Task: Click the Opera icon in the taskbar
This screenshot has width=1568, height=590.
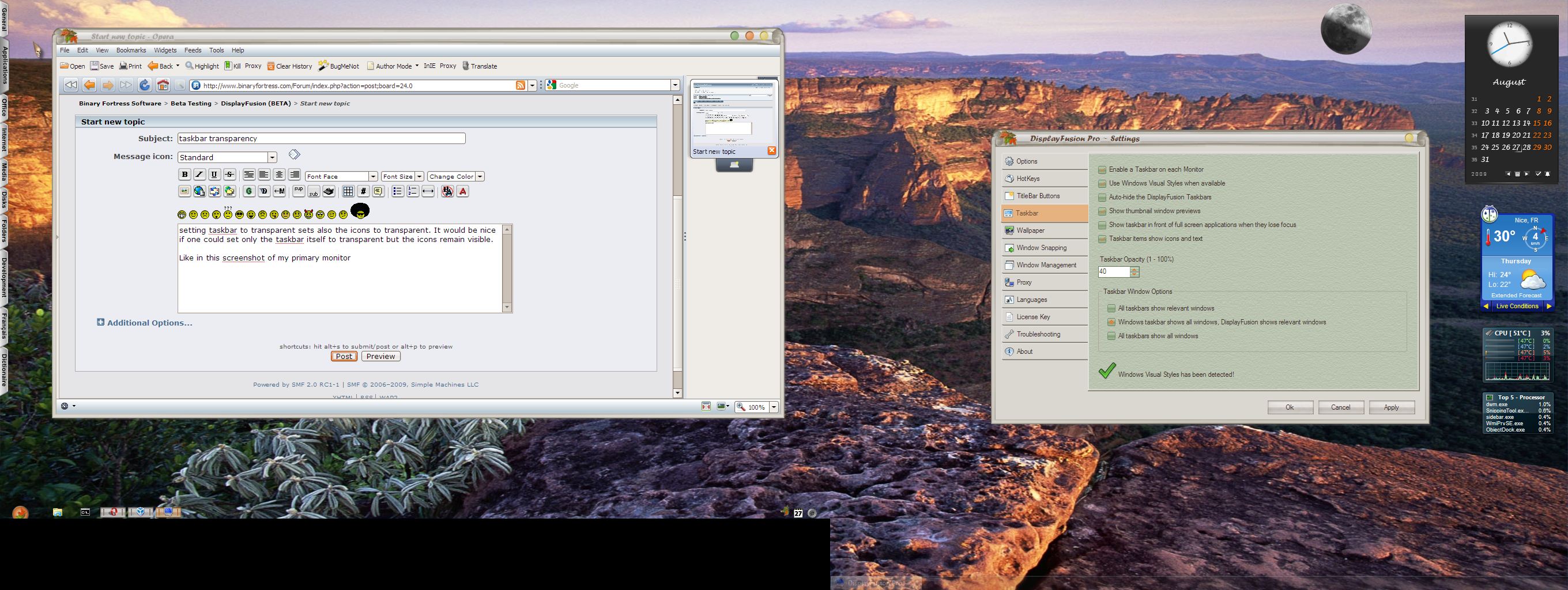Action: click(x=113, y=512)
